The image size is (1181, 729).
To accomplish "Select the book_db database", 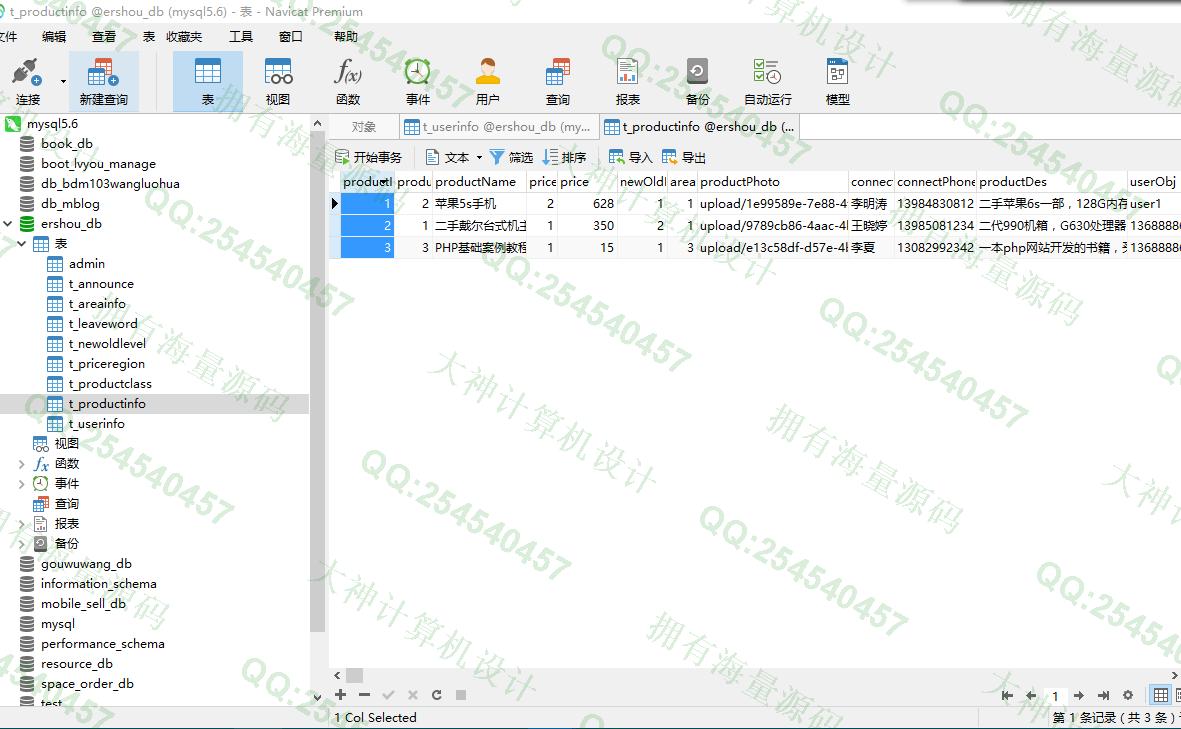I will (x=67, y=144).
